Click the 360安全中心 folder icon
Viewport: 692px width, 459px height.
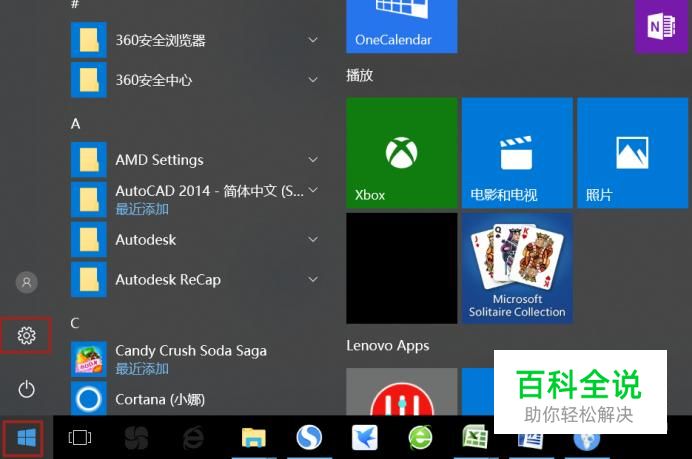pos(89,80)
